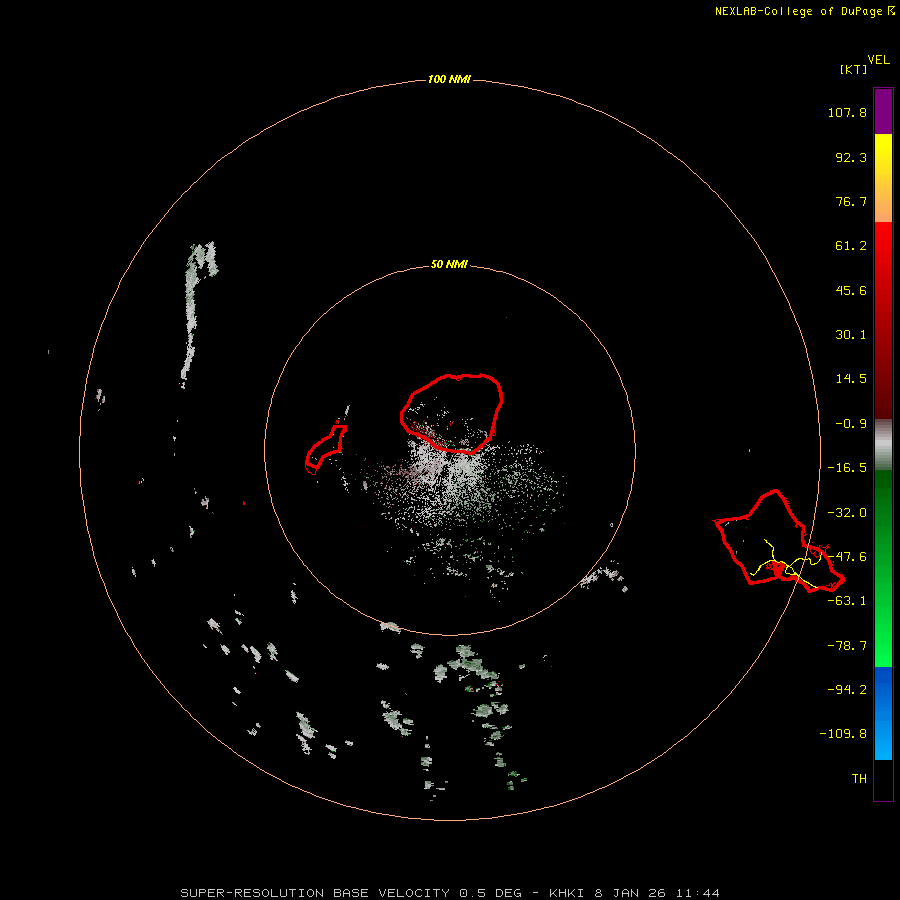Click the TH threshold label

click(x=859, y=779)
